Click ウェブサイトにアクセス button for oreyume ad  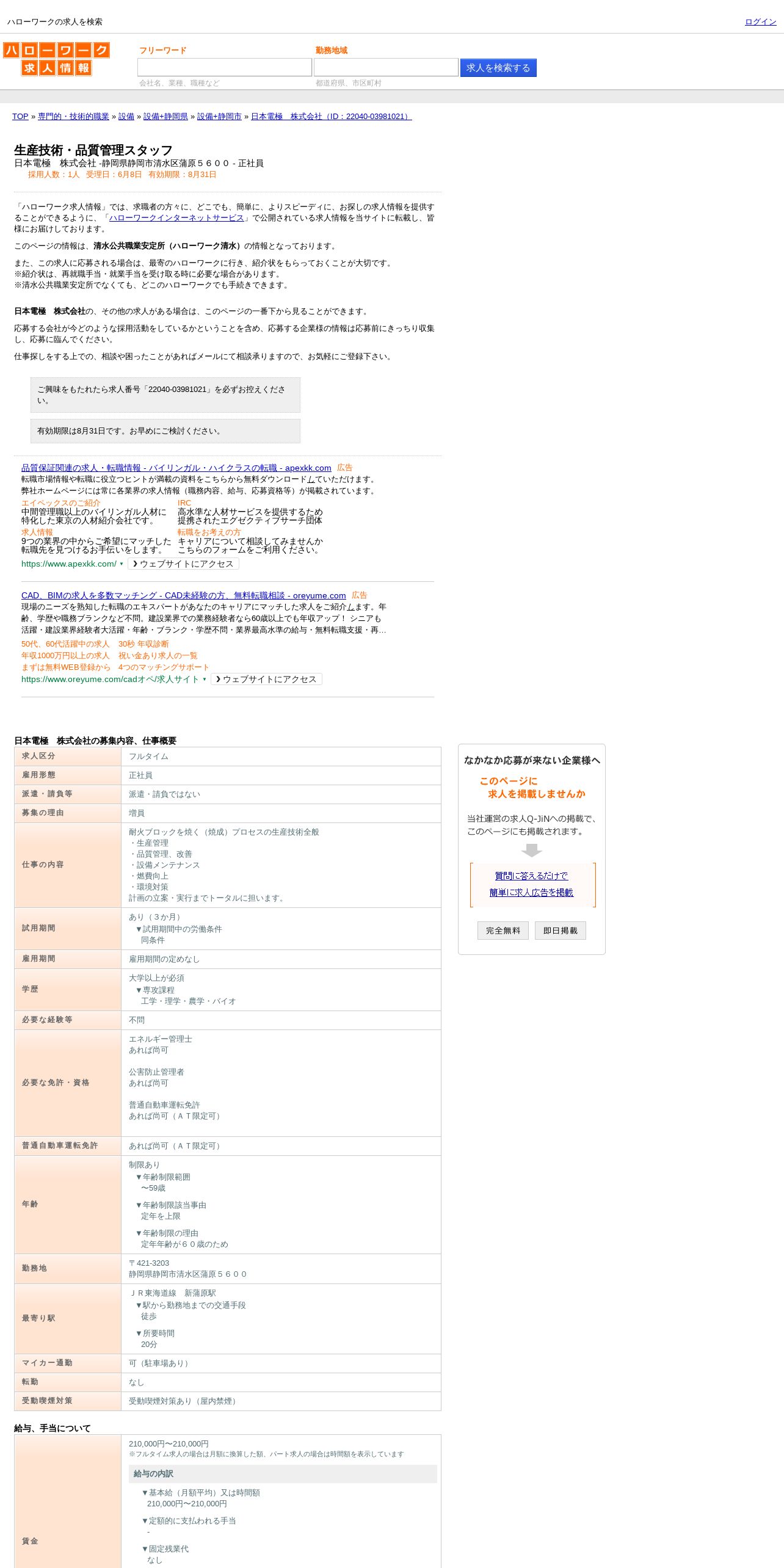tap(266, 680)
